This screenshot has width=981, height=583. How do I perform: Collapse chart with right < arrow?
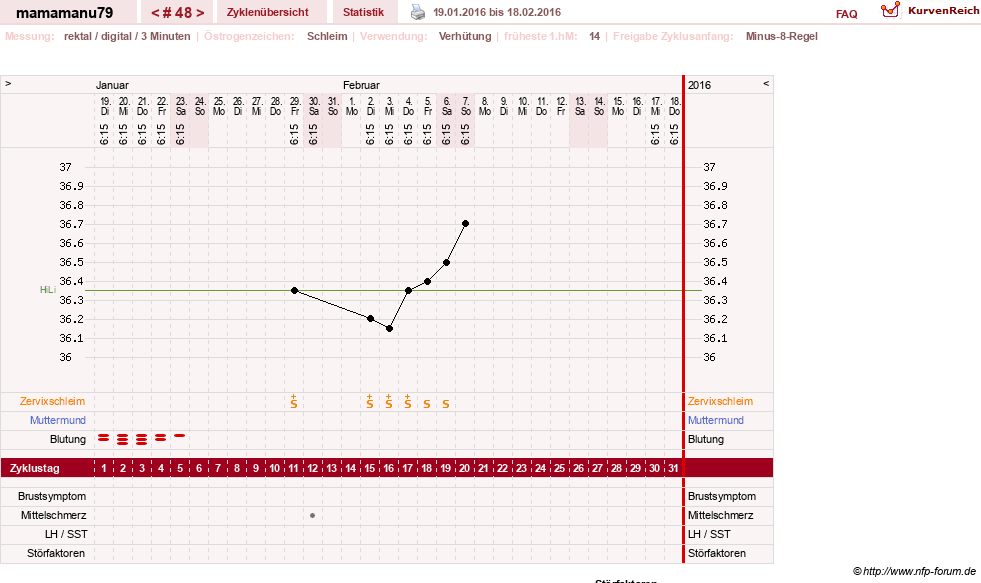pyautogui.click(x=766, y=83)
